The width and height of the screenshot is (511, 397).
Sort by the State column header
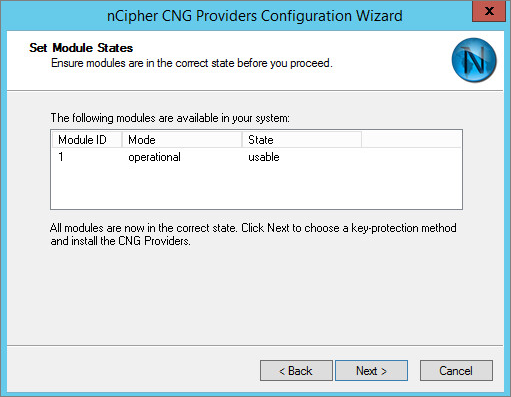302,140
